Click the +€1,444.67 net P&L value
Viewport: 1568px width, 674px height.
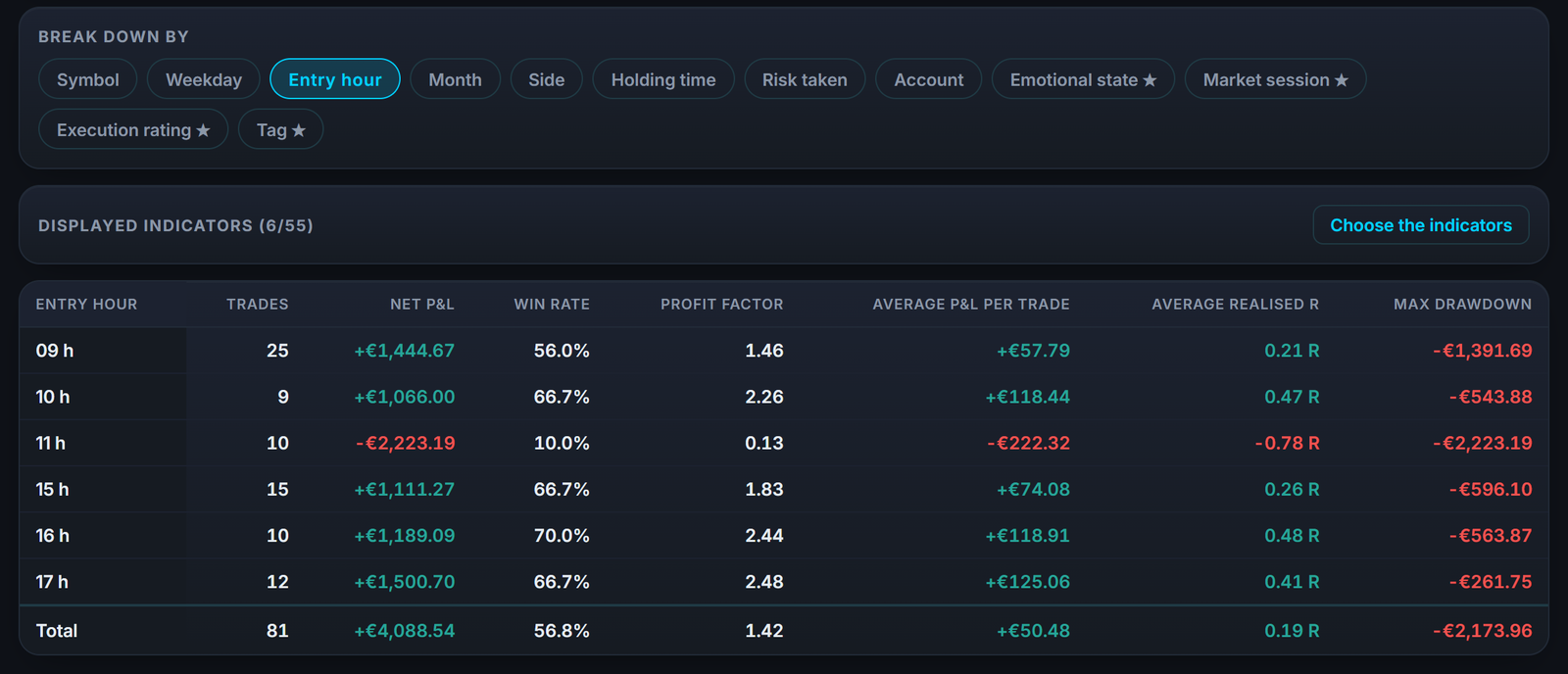click(405, 351)
